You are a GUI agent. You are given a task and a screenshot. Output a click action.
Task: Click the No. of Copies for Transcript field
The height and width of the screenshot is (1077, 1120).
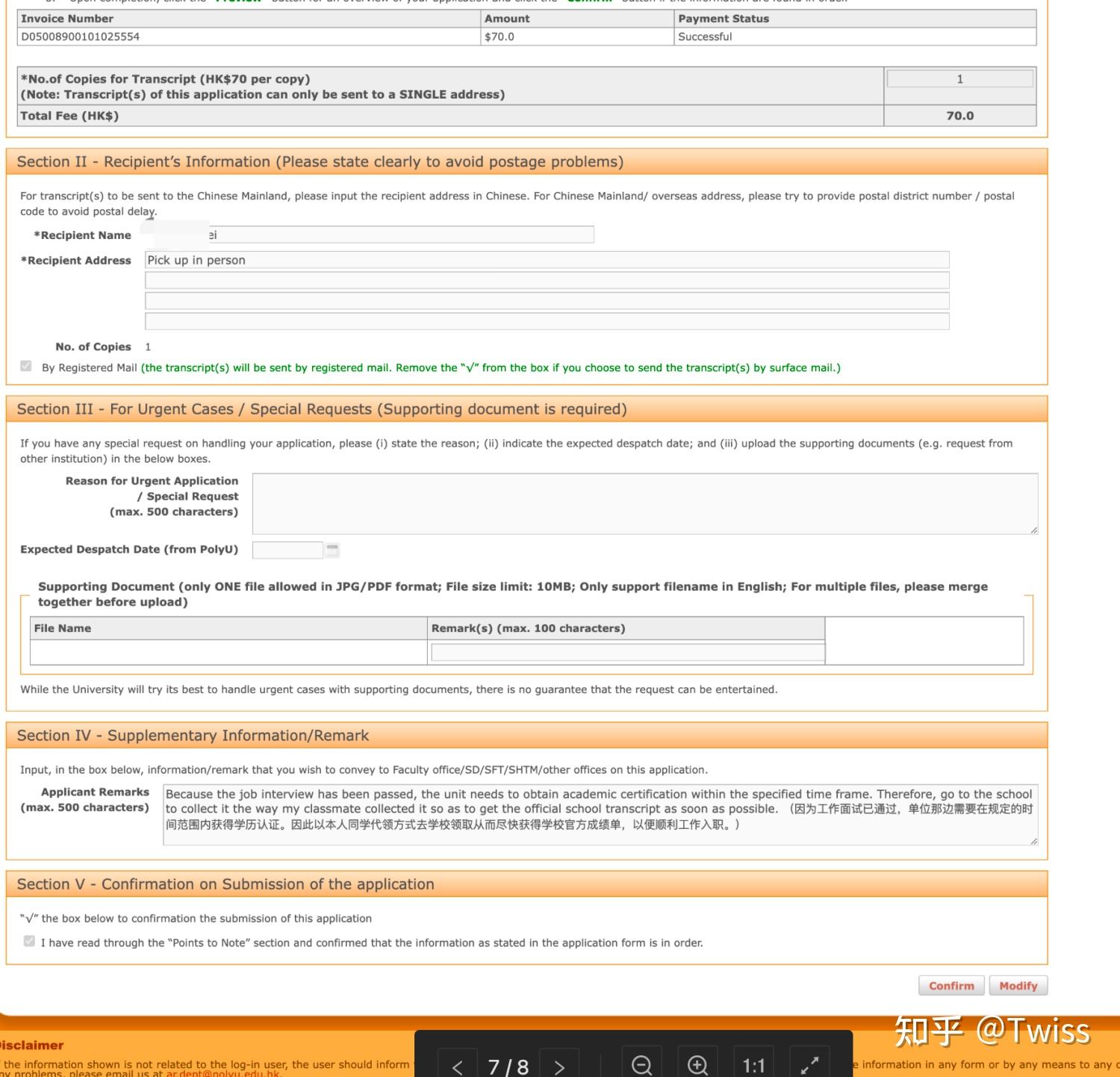tap(960, 79)
